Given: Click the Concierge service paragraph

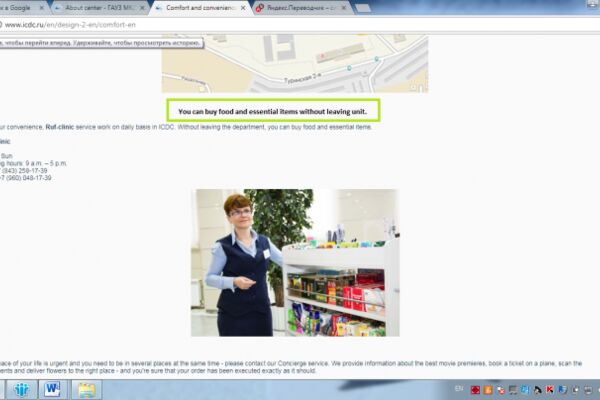Looking at the screenshot, I should pos(291,367).
